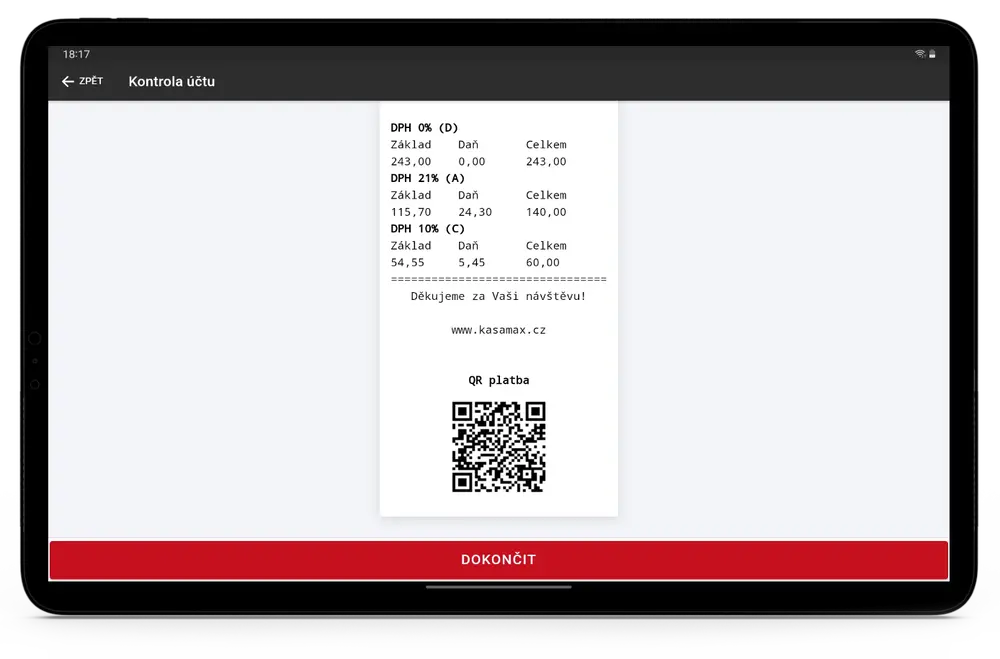Click the total value 140,00
Screen dimensions: 1000x659
click(546, 212)
